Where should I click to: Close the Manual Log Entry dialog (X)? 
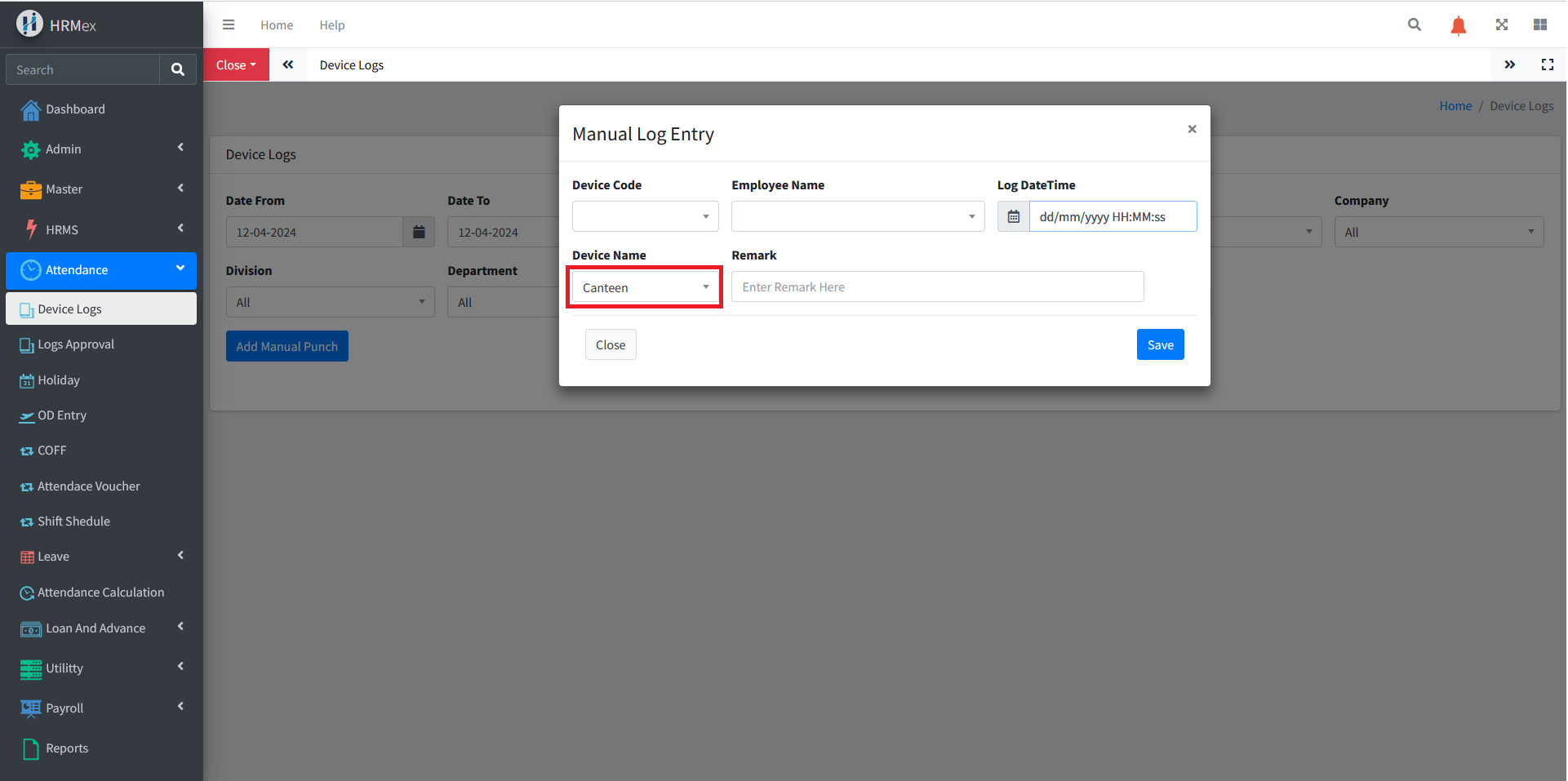coord(1192,129)
